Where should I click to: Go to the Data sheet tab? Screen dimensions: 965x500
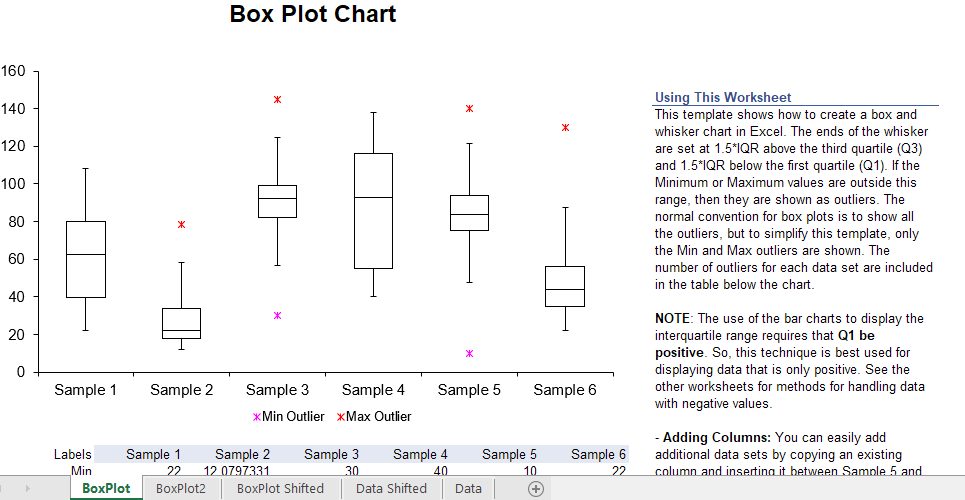[468, 489]
